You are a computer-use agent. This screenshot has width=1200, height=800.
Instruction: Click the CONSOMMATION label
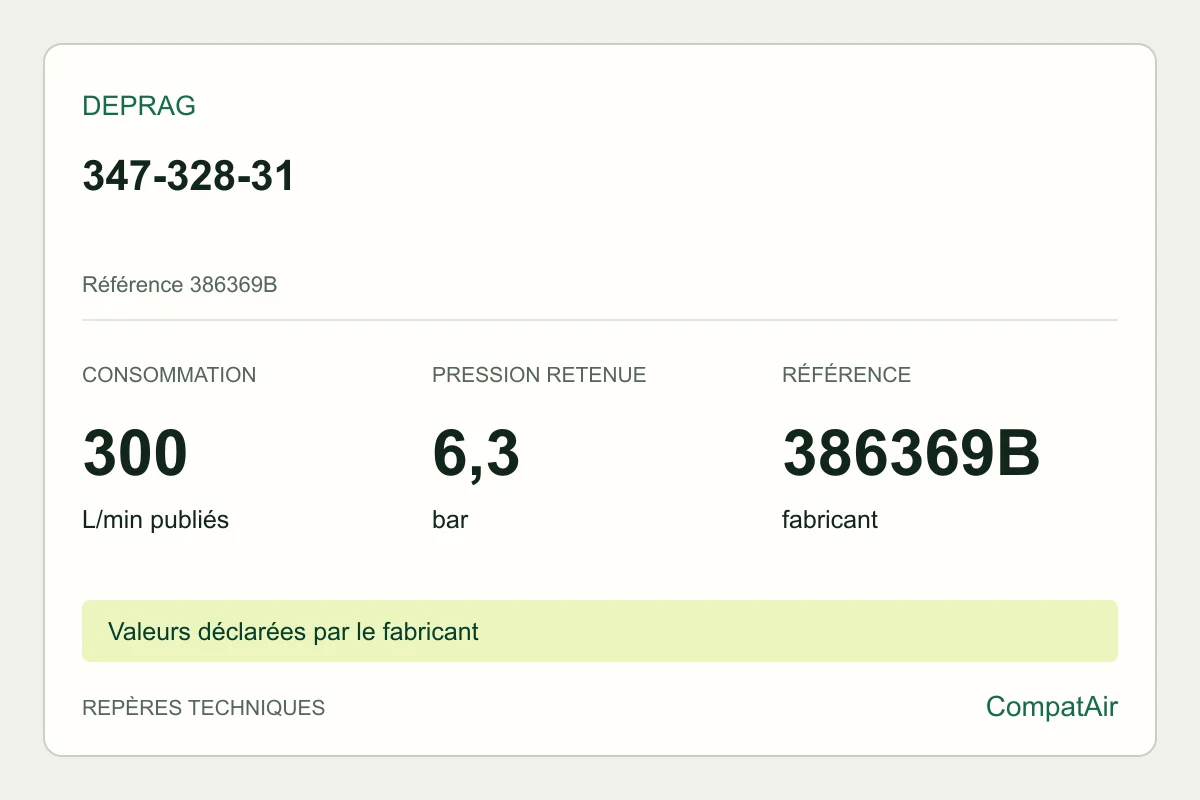pyautogui.click(x=169, y=375)
